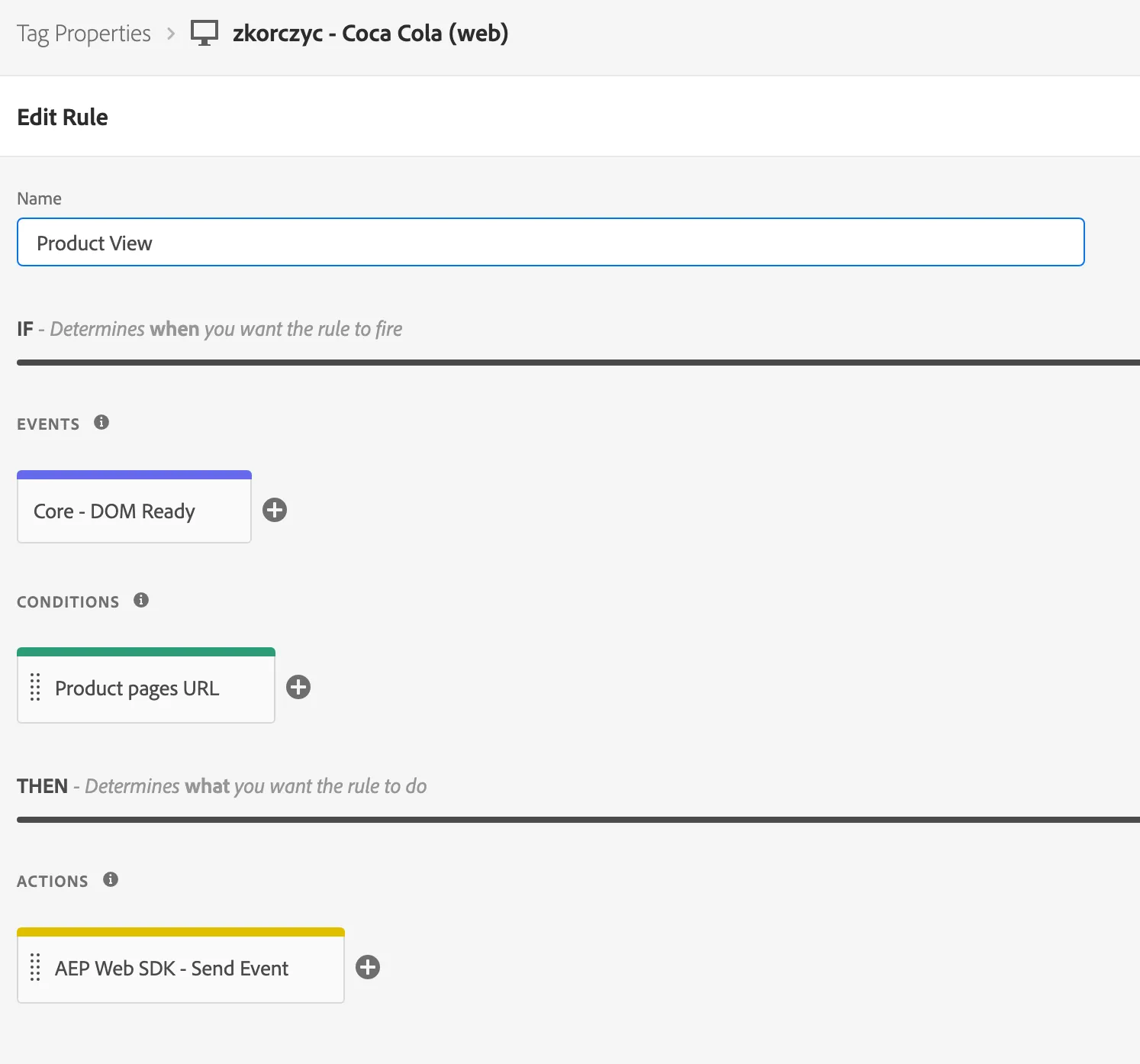Open the Product pages URL condition
Viewport: 1140px width, 1064px height.
[146, 685]
